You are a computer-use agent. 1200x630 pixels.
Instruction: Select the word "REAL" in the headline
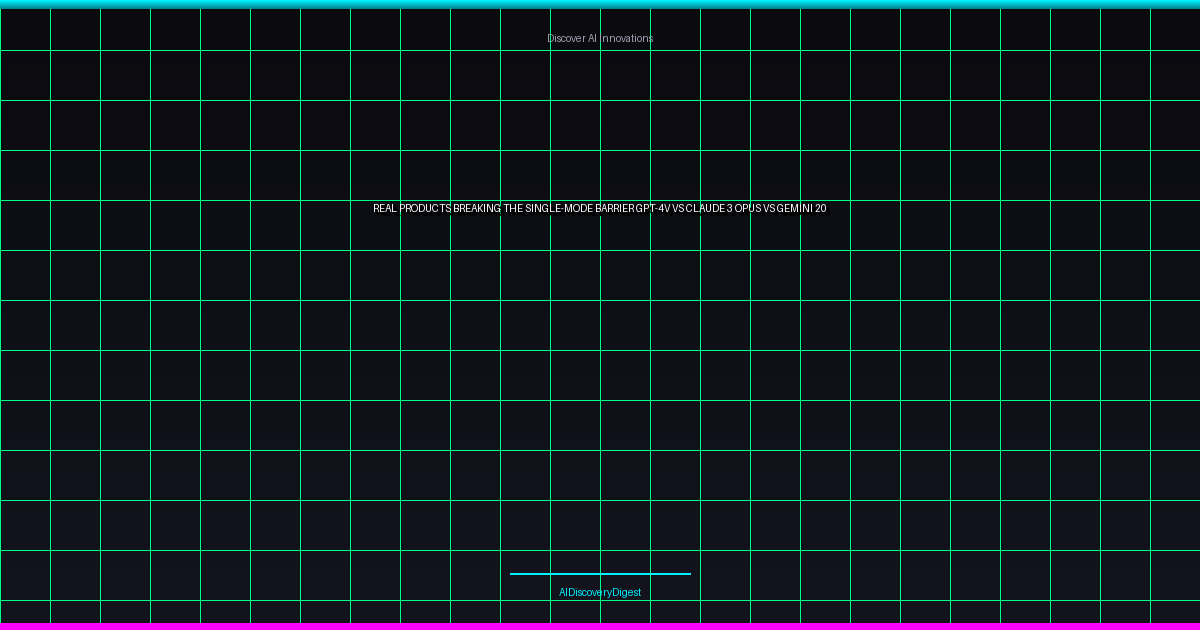click(385, 208)
